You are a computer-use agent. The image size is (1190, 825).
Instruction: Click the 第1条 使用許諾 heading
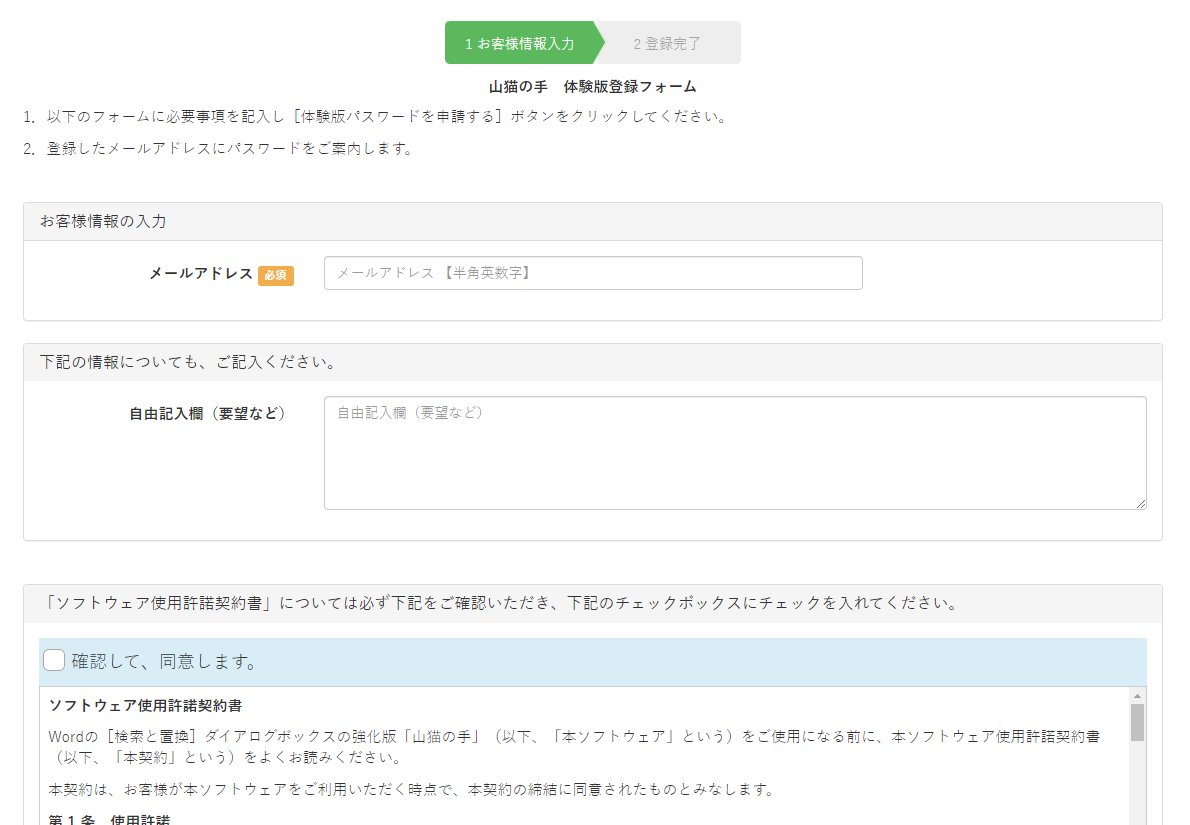tap(110, 819)
